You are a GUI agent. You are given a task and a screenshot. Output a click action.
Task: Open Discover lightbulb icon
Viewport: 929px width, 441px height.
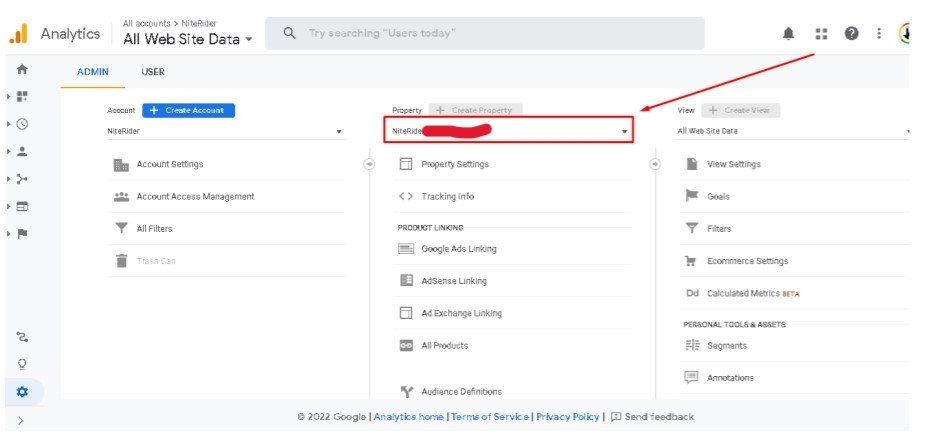pyautogui.click(x=22, y=364)
